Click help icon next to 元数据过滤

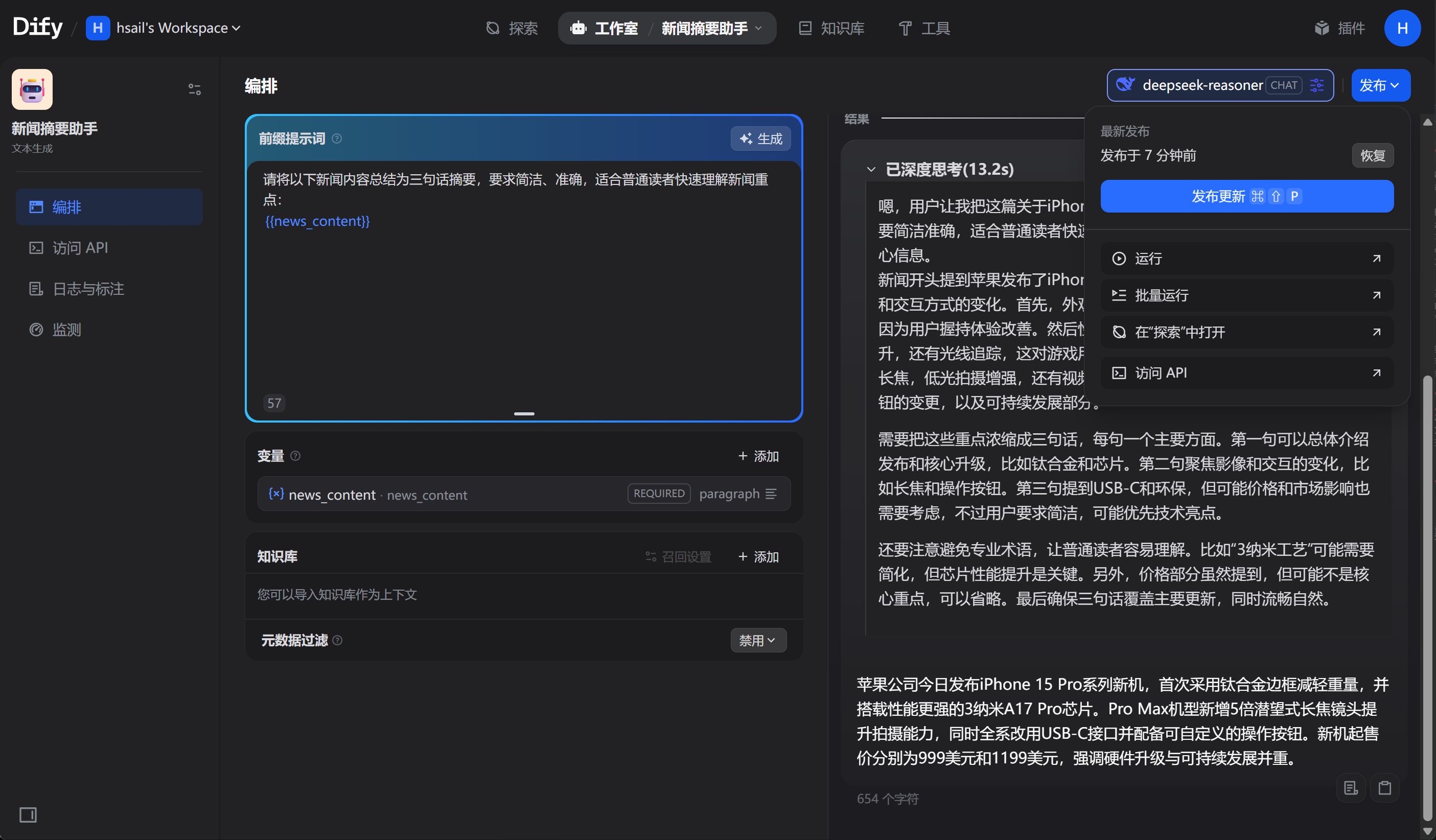point(337,641)
